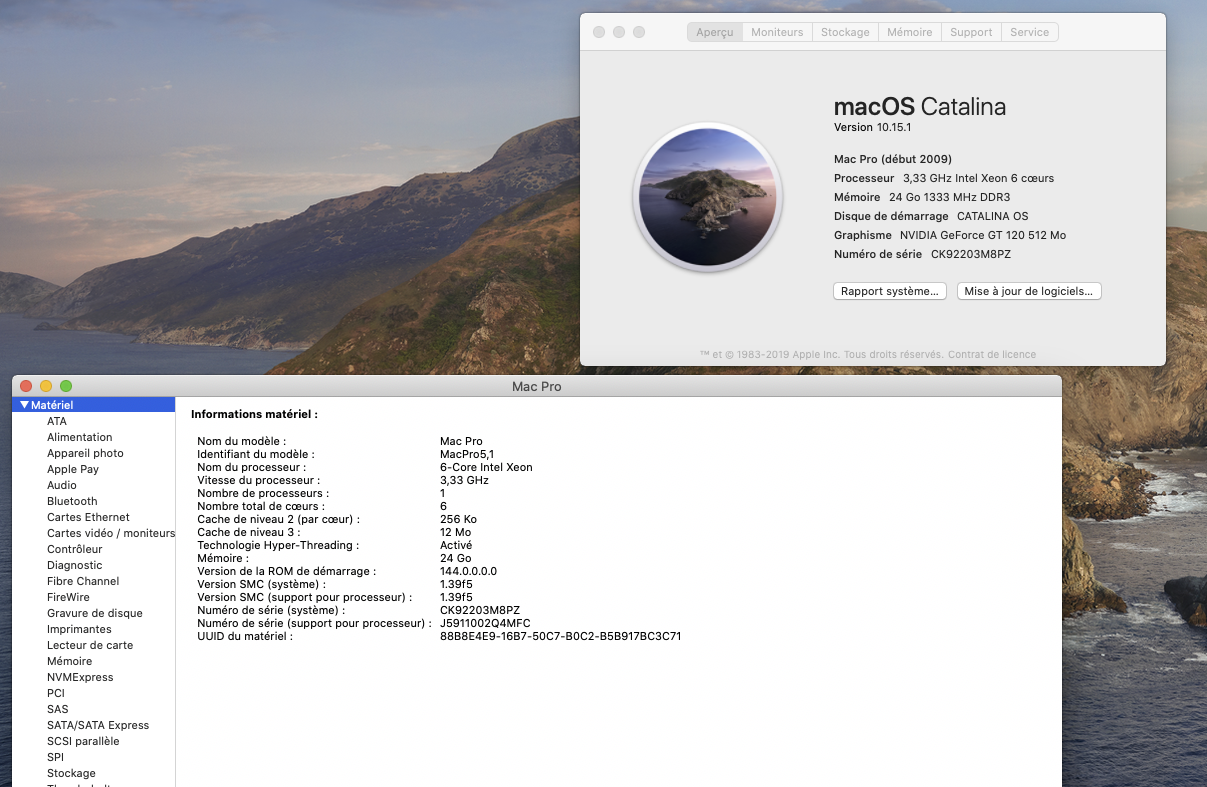Select SAS in the sidebar
The height and width of the screenshot is (787, 1207).
coord(58,709)
